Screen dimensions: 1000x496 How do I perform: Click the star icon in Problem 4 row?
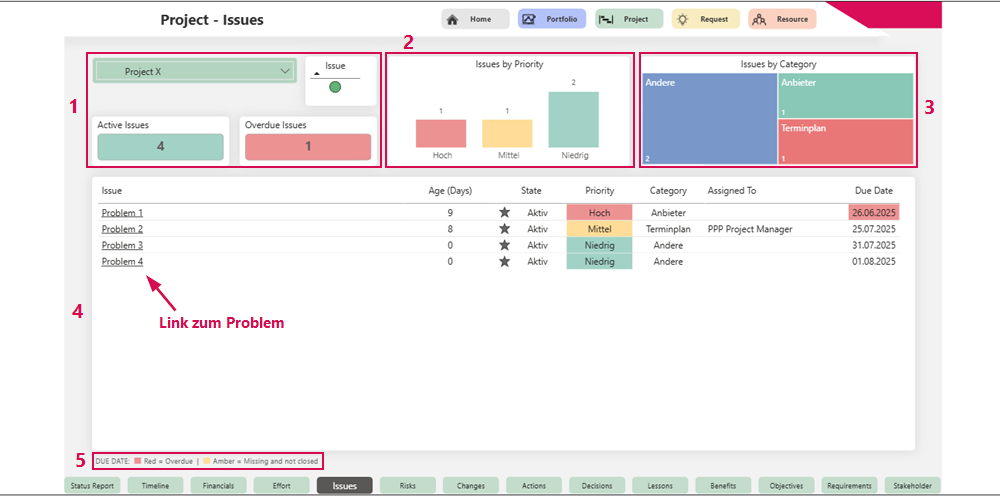(504, 261)
